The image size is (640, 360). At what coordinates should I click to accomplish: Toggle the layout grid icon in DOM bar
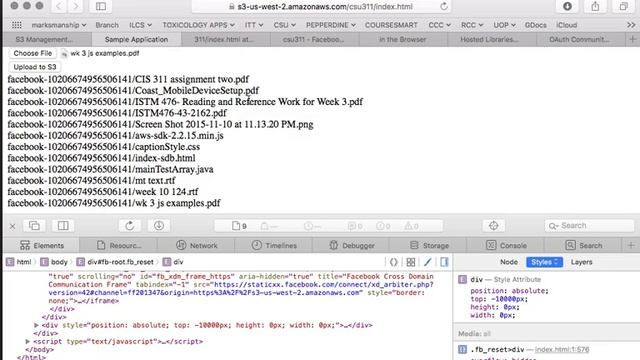411,262
